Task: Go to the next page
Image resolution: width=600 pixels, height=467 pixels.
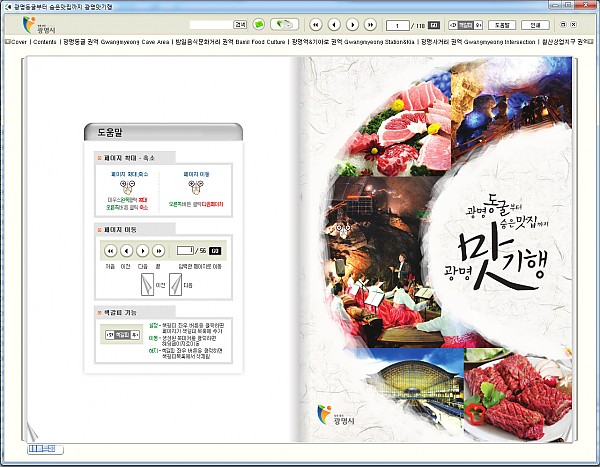Action: click(352, 24)
